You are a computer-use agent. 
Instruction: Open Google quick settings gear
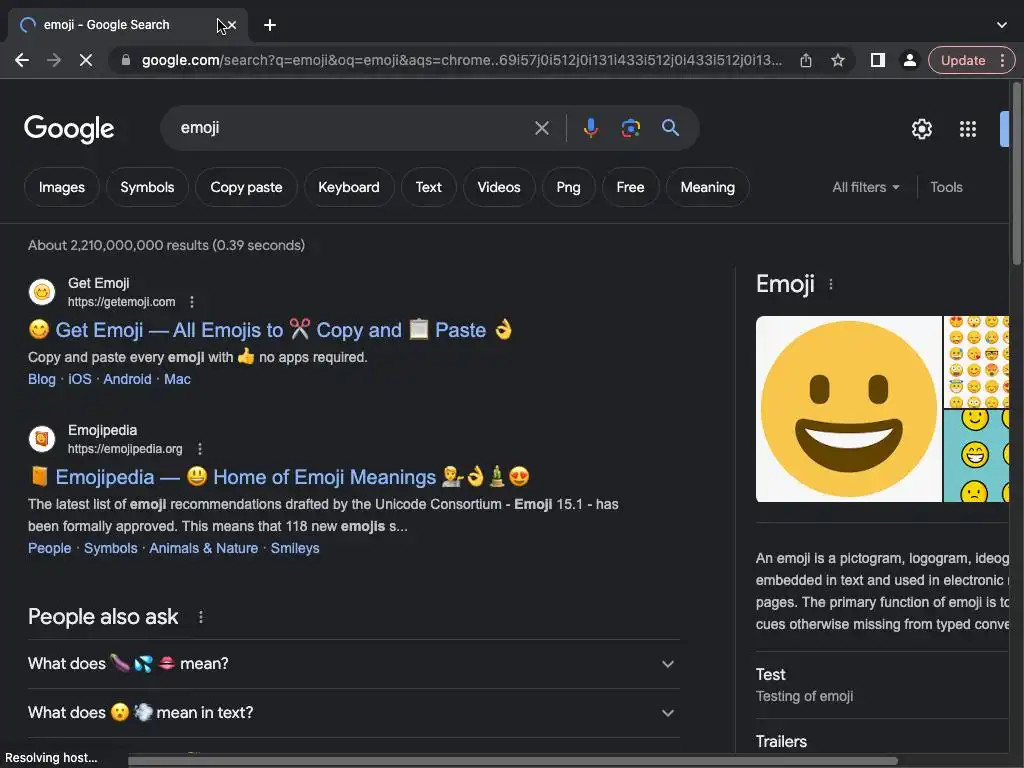pyautogui.click(x=921, y=129)
